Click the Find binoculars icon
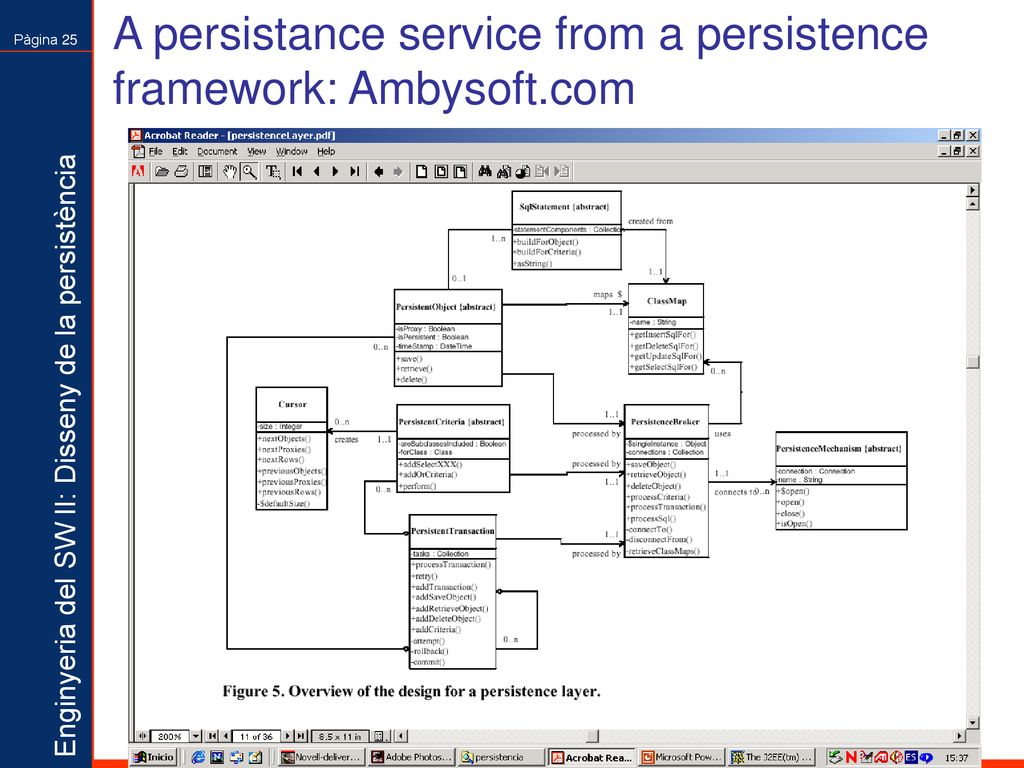 (485, 172)
